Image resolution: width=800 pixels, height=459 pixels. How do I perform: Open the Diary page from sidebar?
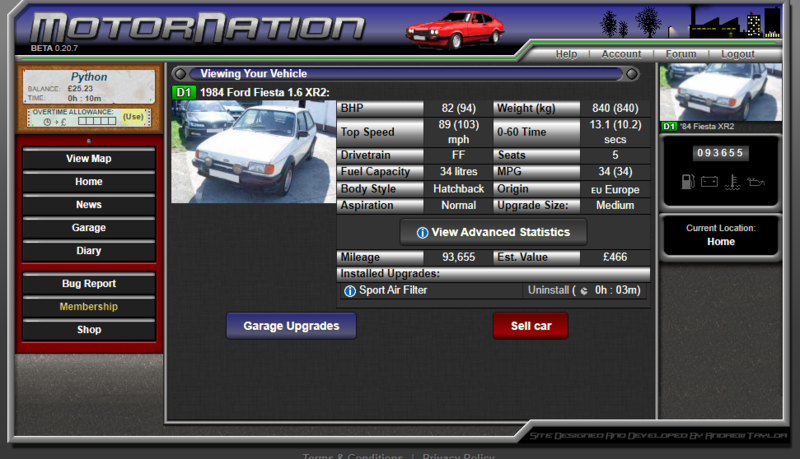[x=89, y=251]
